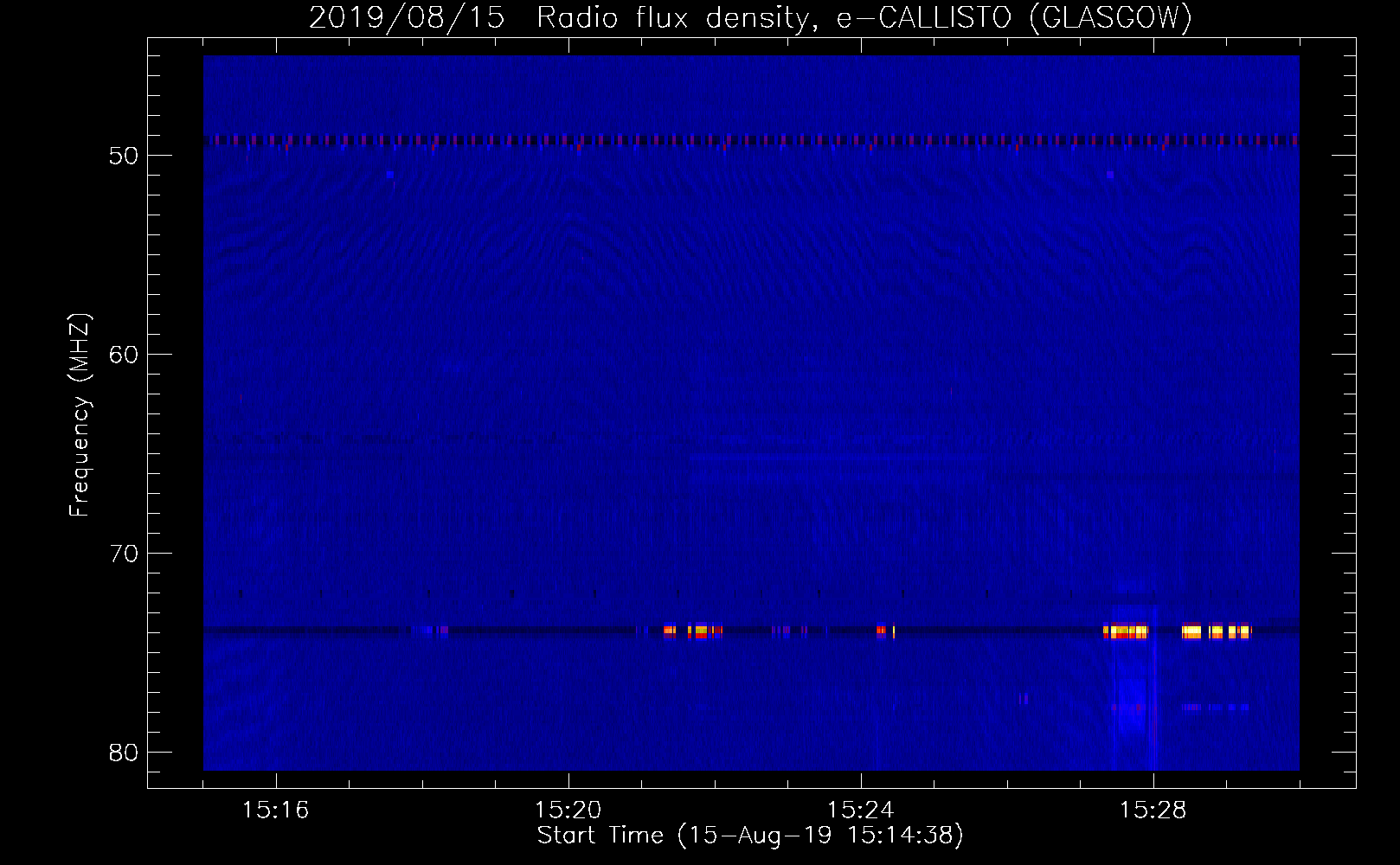Click the date 2019/08/15 in the title
Screen dimensions: 1400x865
(407, 18)
